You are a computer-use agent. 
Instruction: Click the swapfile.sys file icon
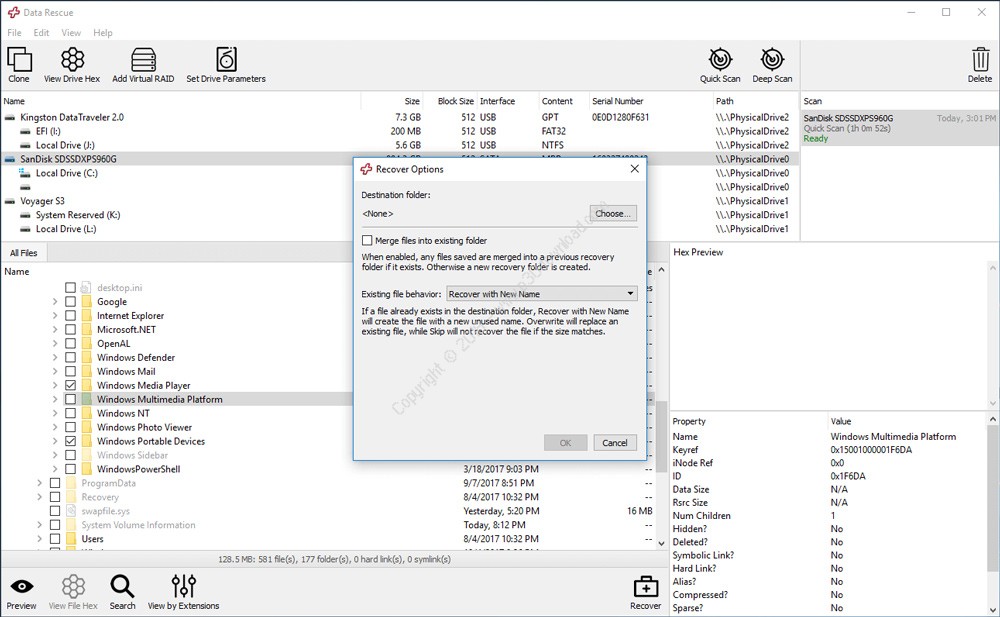(71, 511)
